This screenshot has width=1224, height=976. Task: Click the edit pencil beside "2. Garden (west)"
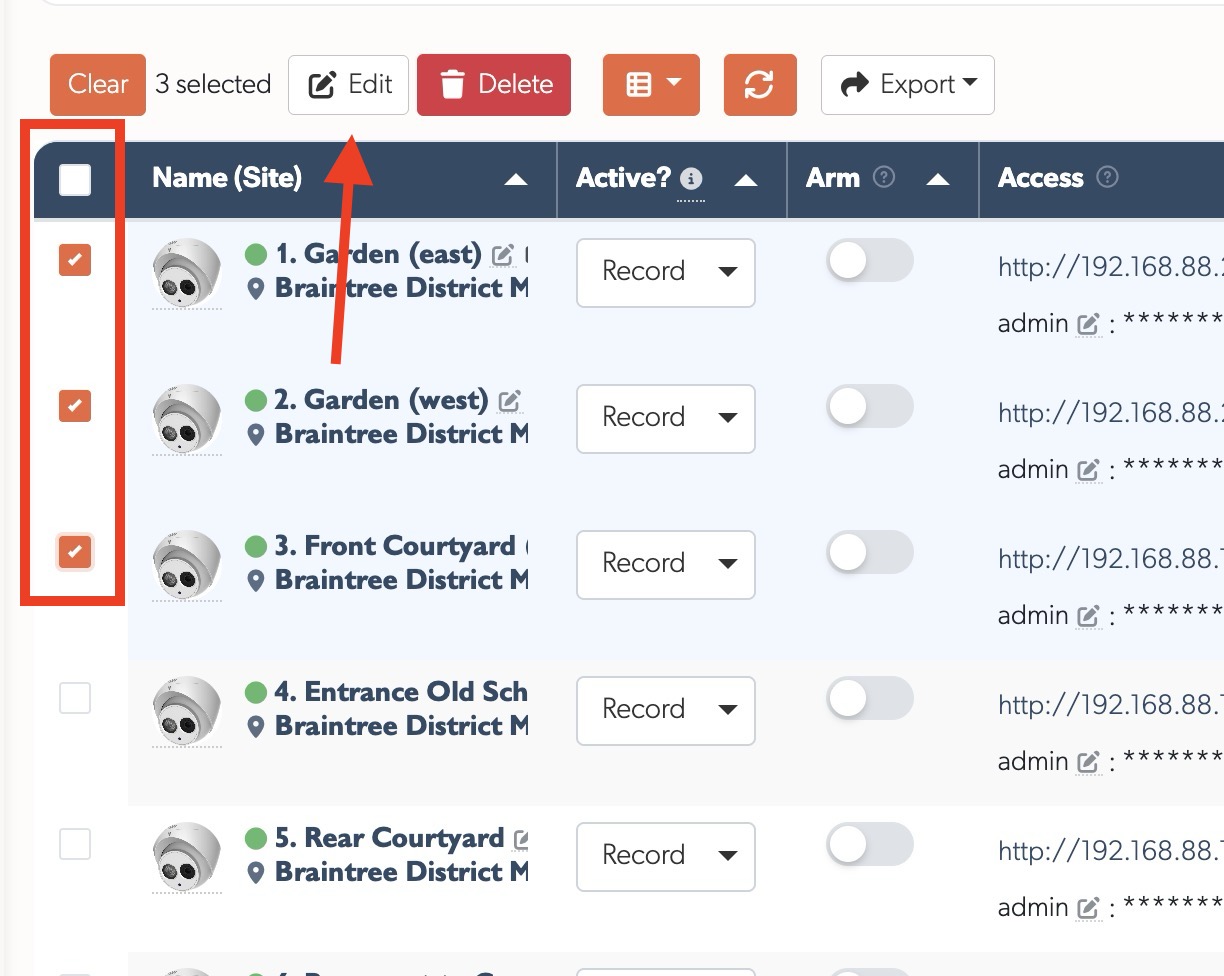pos(508,399)
